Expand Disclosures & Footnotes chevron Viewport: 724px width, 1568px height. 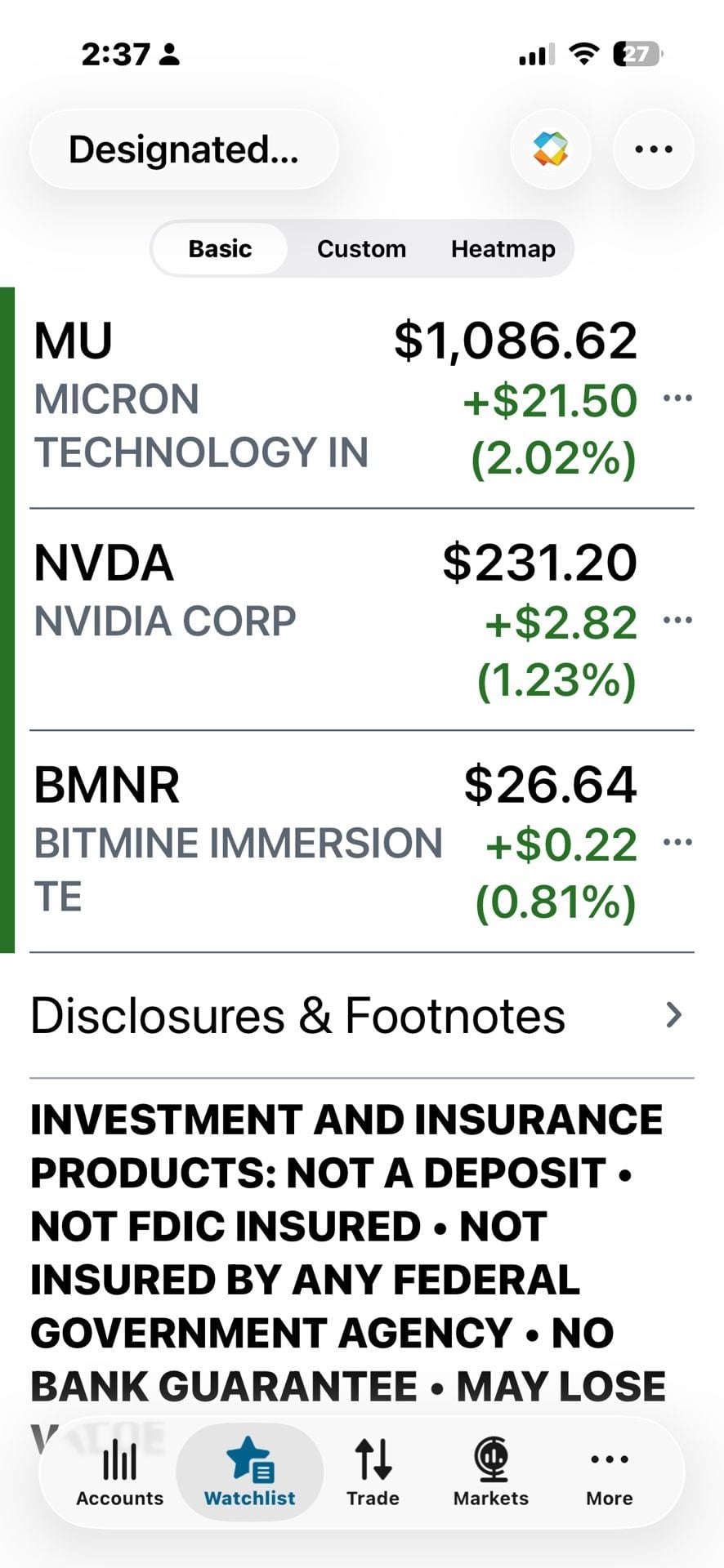673,1015
